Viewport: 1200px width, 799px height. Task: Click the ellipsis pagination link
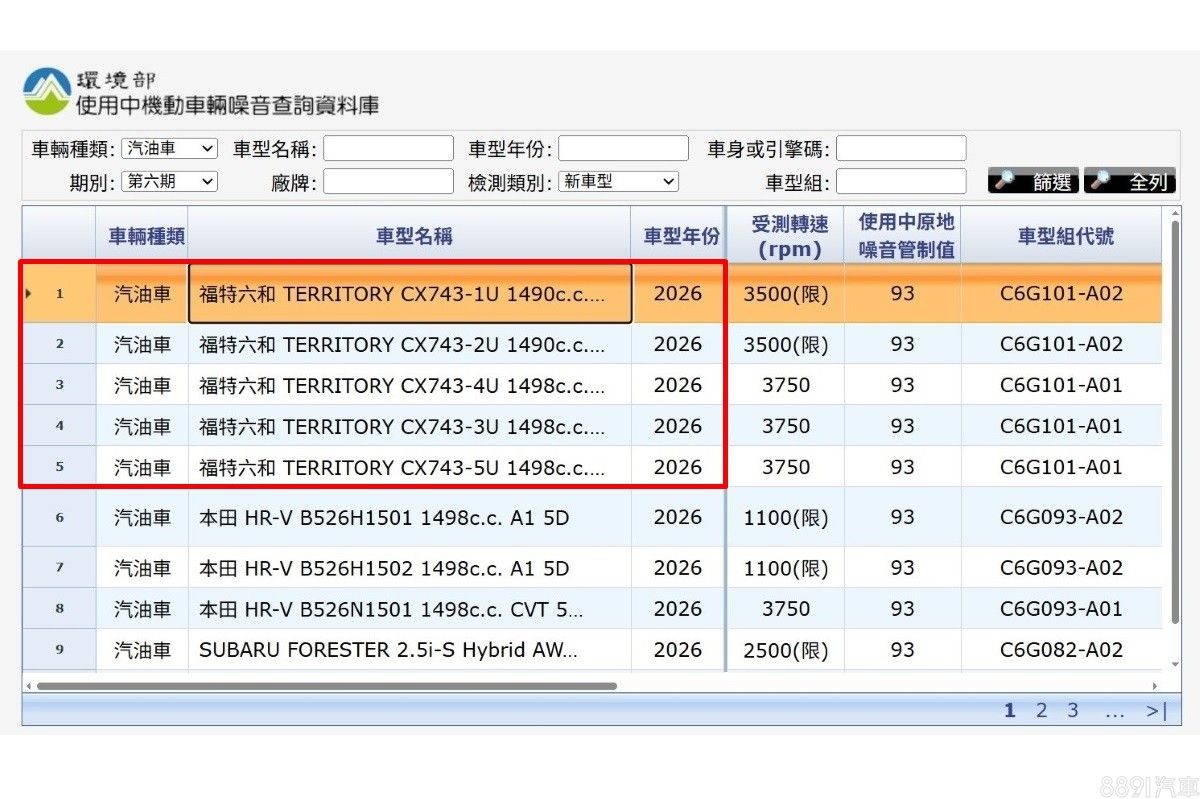(x=1114, y=711)
